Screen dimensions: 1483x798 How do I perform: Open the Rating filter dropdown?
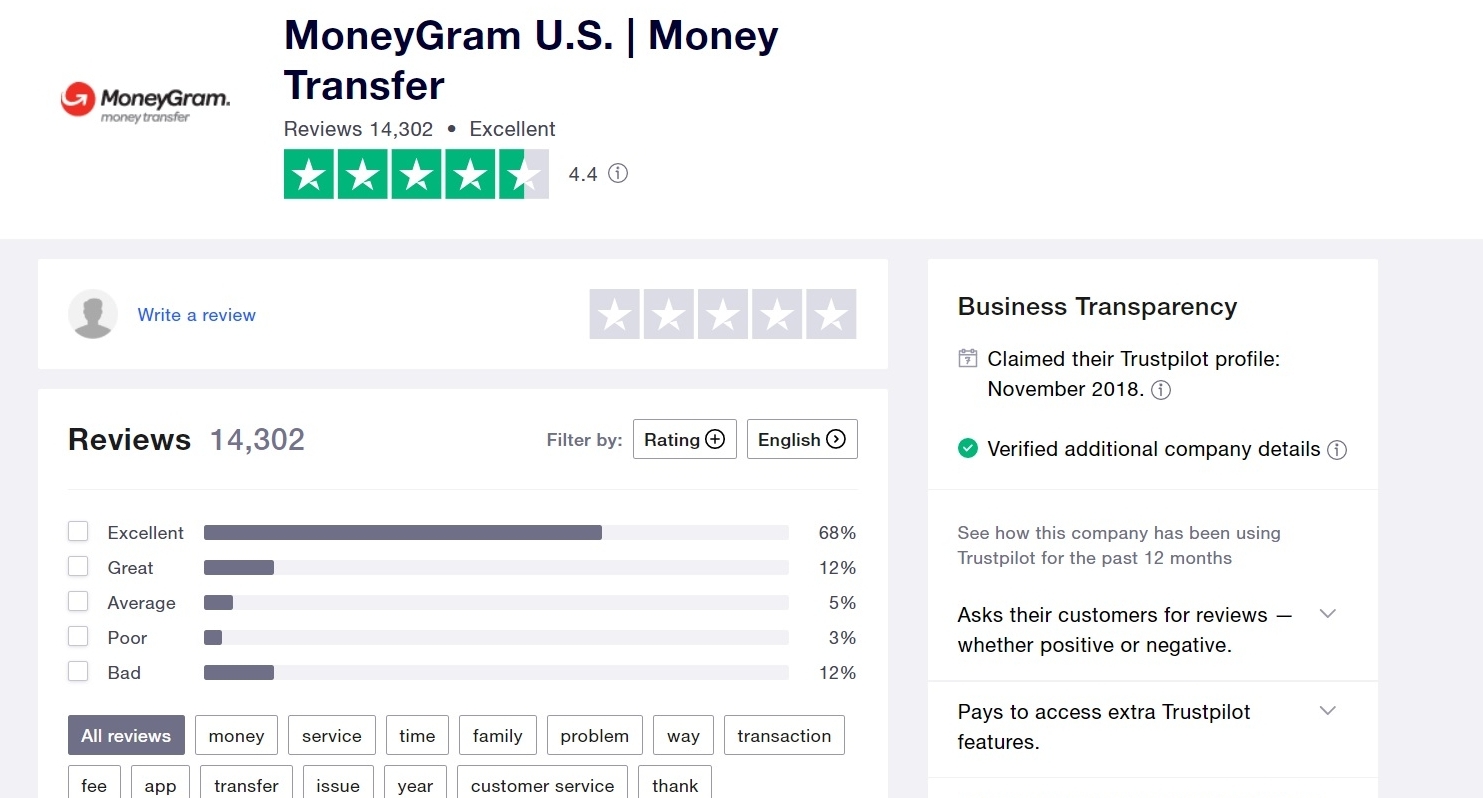point(684,440)
